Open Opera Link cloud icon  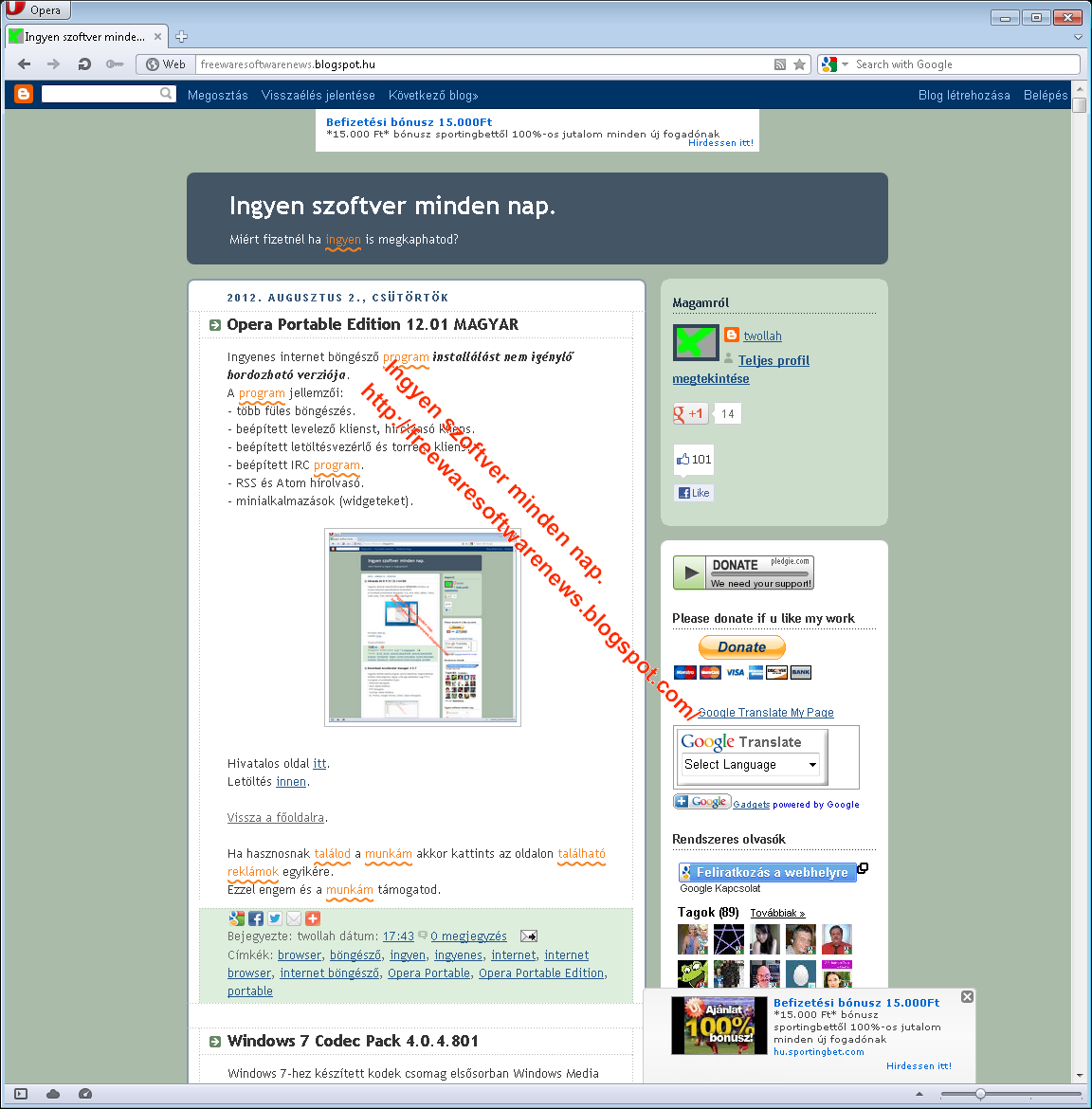tap(53, 1094)
